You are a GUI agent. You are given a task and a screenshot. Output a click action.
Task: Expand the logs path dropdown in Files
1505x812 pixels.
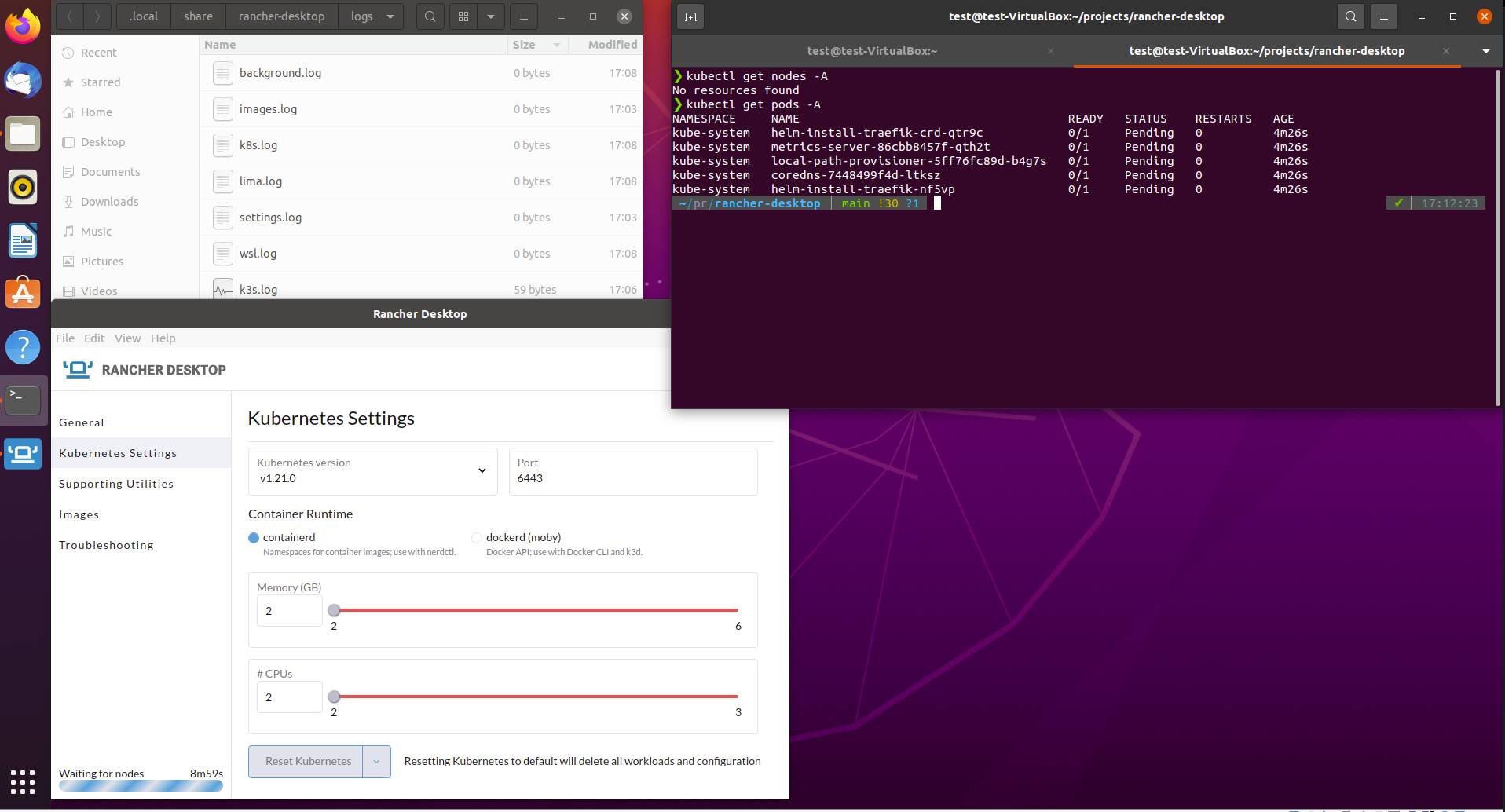(390, 16)
